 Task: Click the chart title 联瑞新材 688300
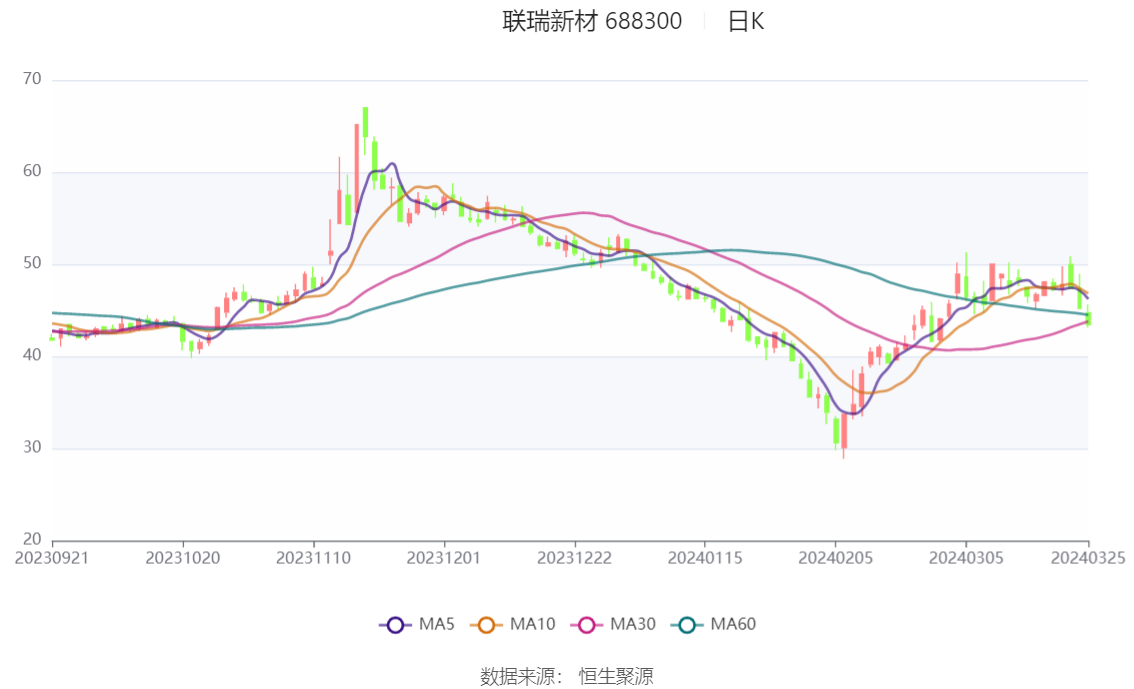(592, 21)
